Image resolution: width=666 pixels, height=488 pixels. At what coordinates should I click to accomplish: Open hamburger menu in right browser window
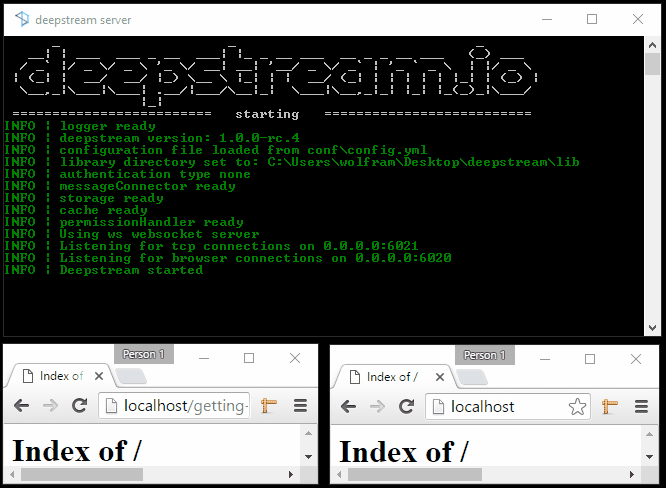pos(641,407)
